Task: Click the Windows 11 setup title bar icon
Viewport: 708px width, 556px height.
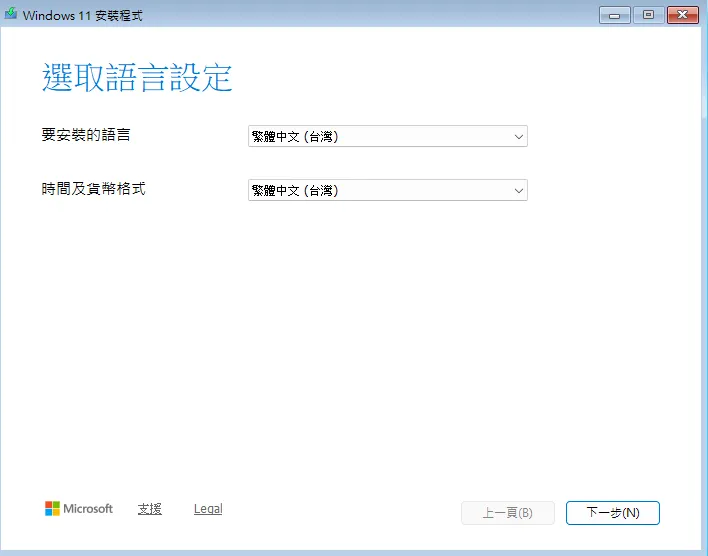Action: click(10, 14)
